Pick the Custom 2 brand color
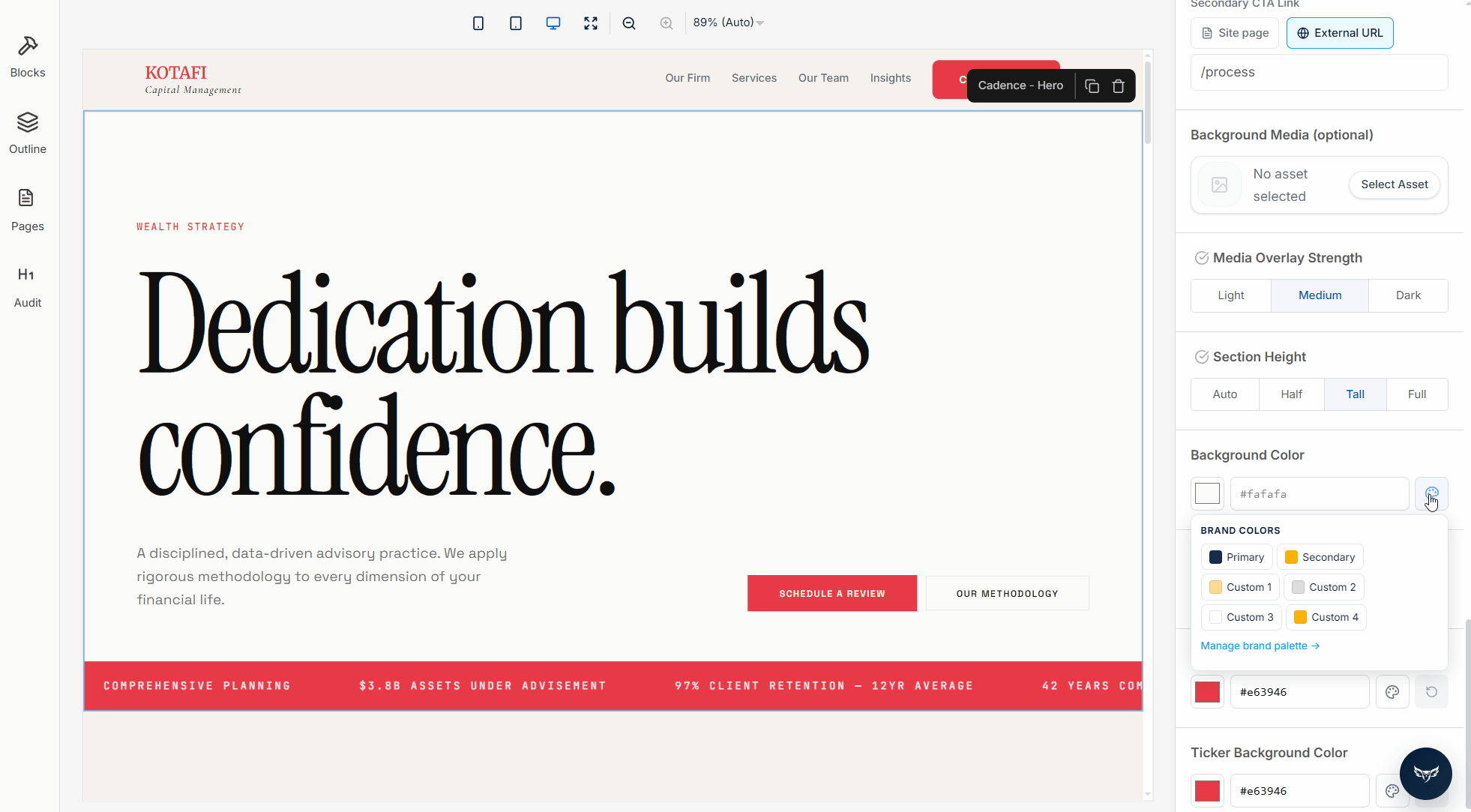Image resolution: width=1471 pixels, height=812 pixels. point(1324,587)
